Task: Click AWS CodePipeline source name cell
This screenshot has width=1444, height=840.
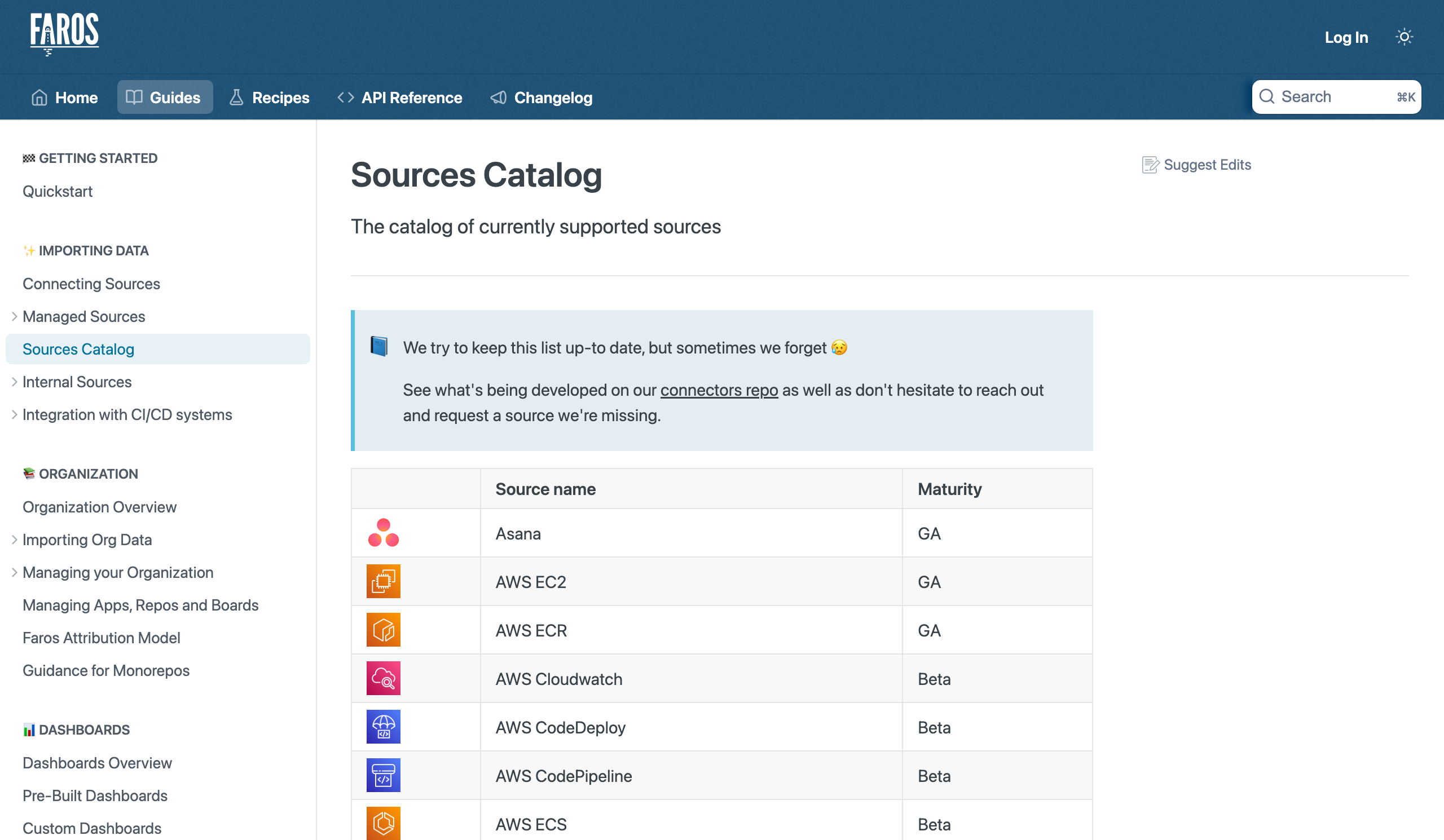Action: click(691, 776)
